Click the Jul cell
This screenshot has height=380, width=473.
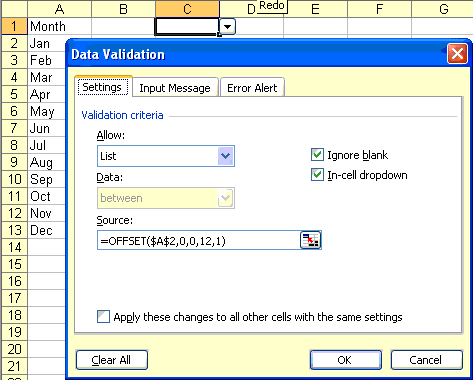pyautogui.click(x=47, y=146)
